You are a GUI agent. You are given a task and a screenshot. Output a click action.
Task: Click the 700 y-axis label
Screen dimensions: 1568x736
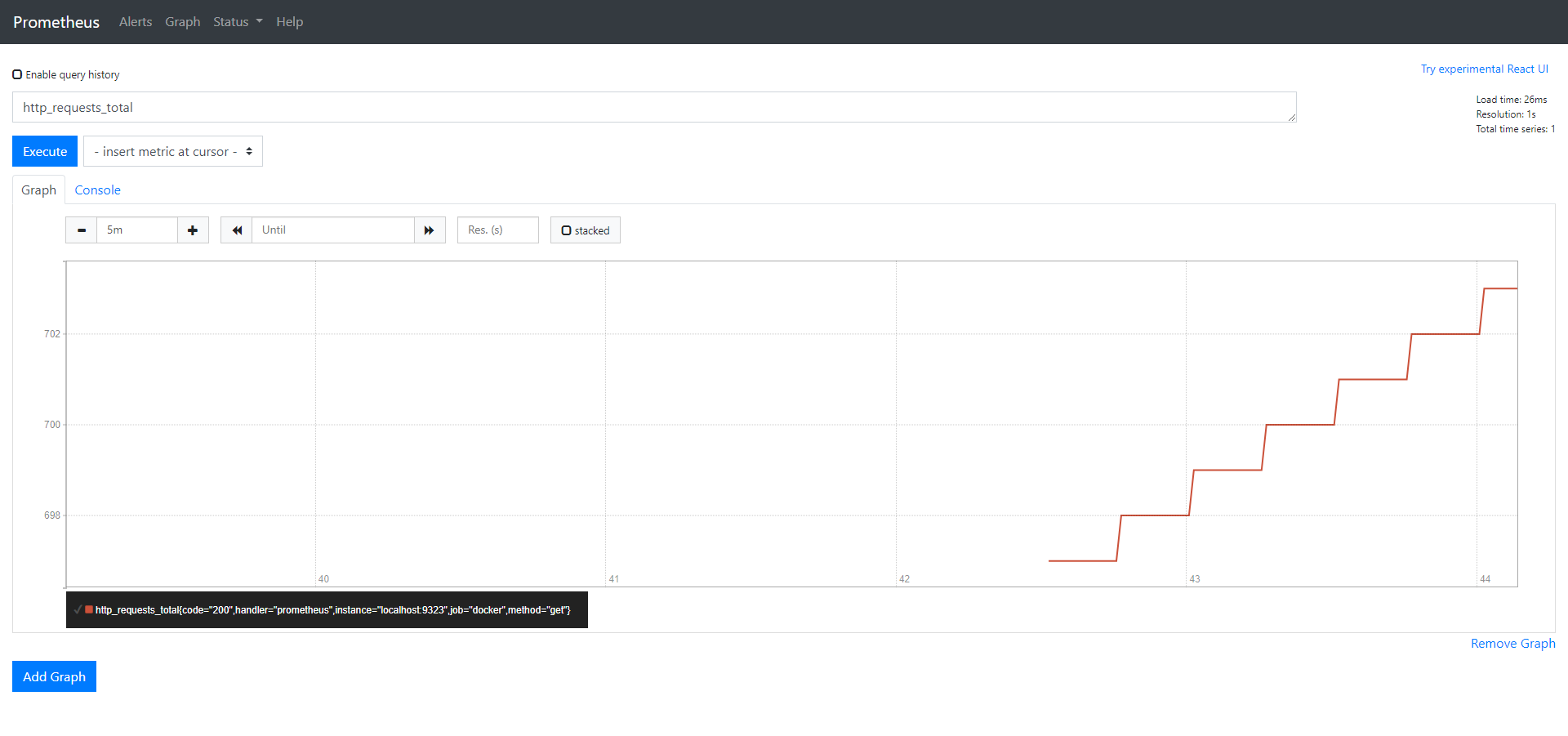(52, 425)
